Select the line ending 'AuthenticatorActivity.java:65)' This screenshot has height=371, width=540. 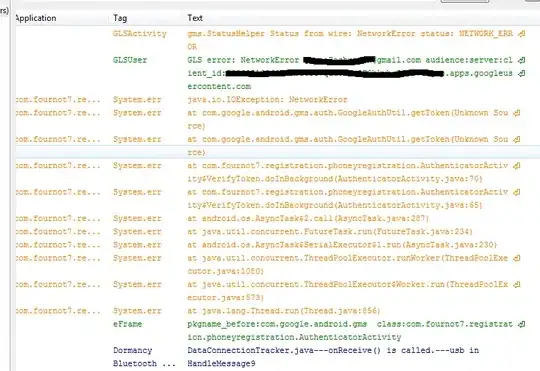pyautogui.click(x=335, y=205)
